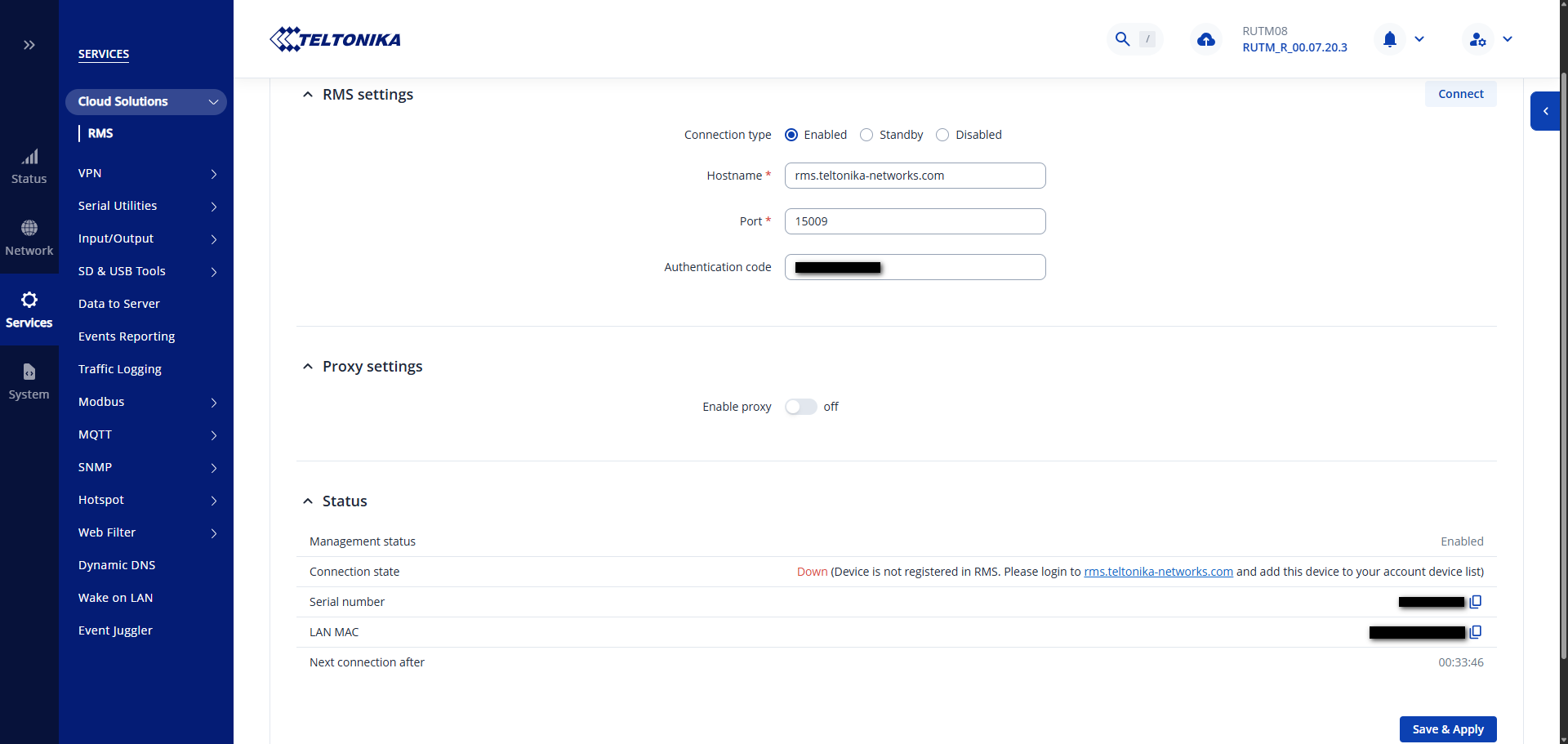Screen dimensions: 1568x744
Task: Open the Dynamic DNS menu item
Action: click(117, 565)
